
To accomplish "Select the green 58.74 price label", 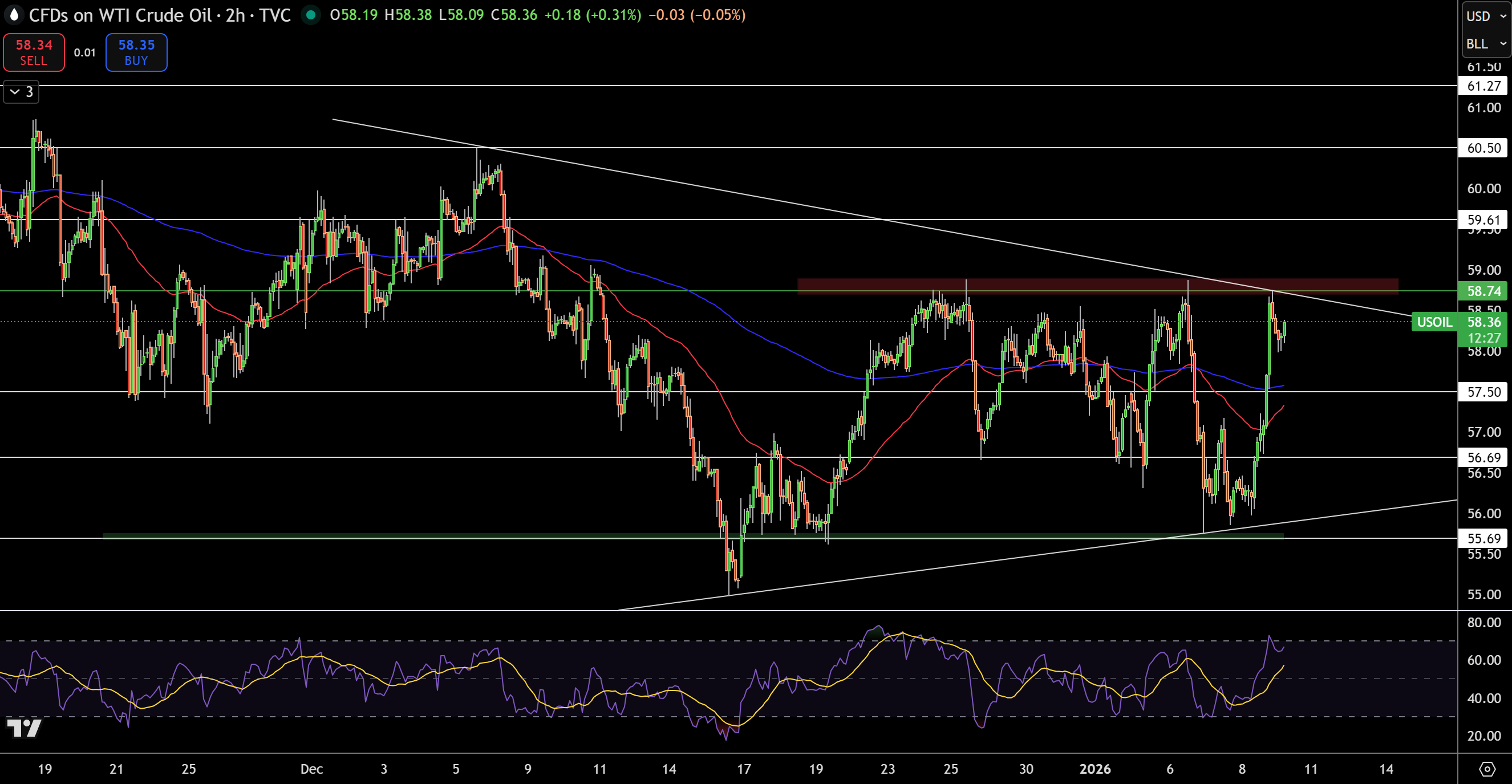I will [1483, 291].
